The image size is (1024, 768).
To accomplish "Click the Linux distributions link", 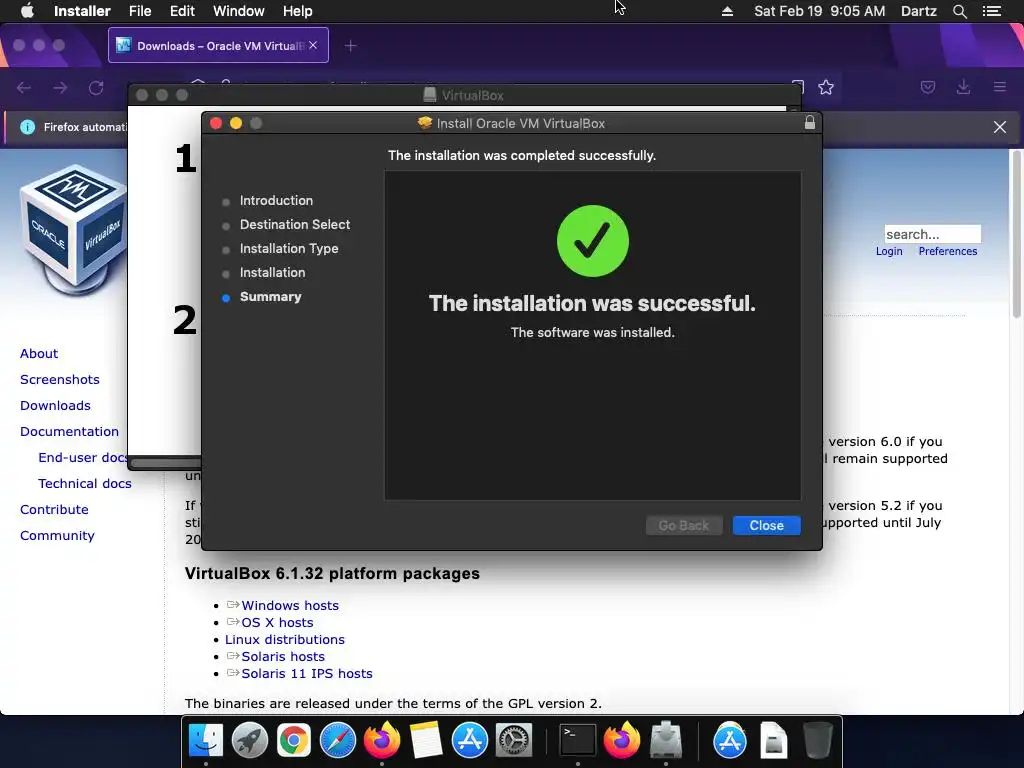I will pos(285,639).
